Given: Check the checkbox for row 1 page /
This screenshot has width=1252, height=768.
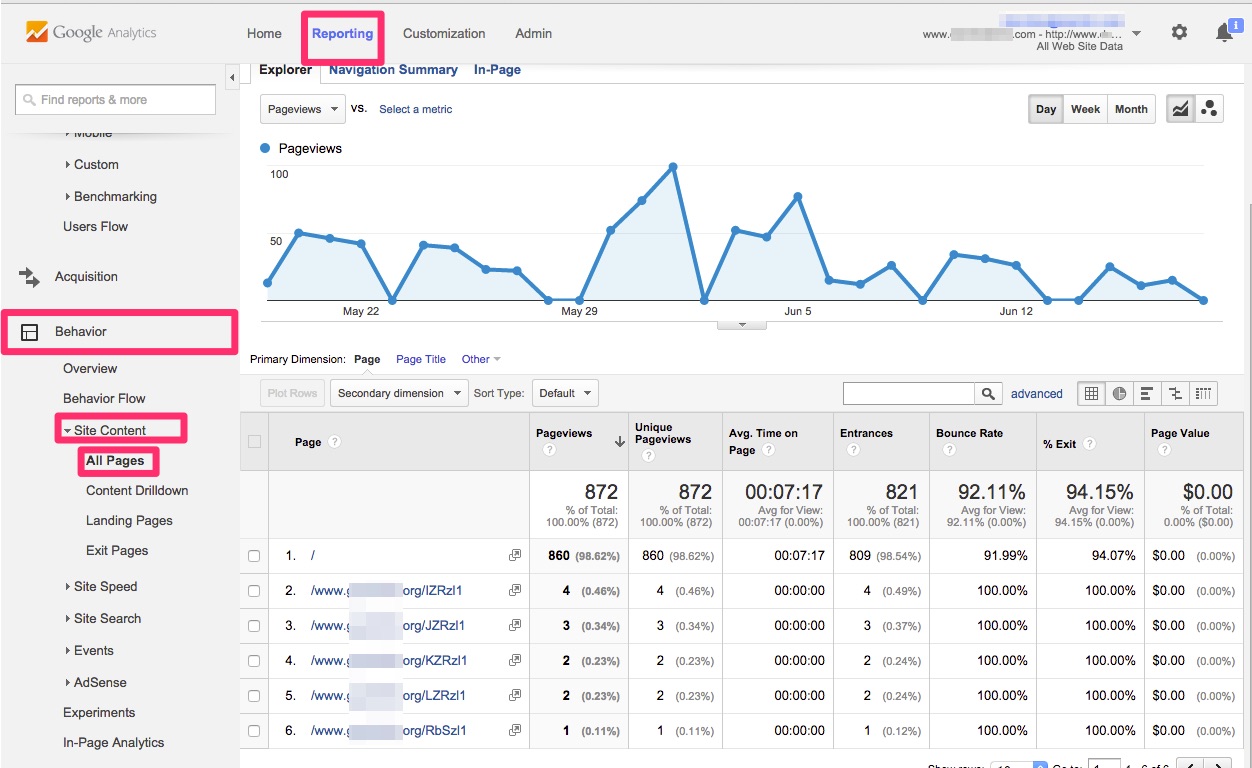Looking at the screenshot, I should tap(254, 556).
